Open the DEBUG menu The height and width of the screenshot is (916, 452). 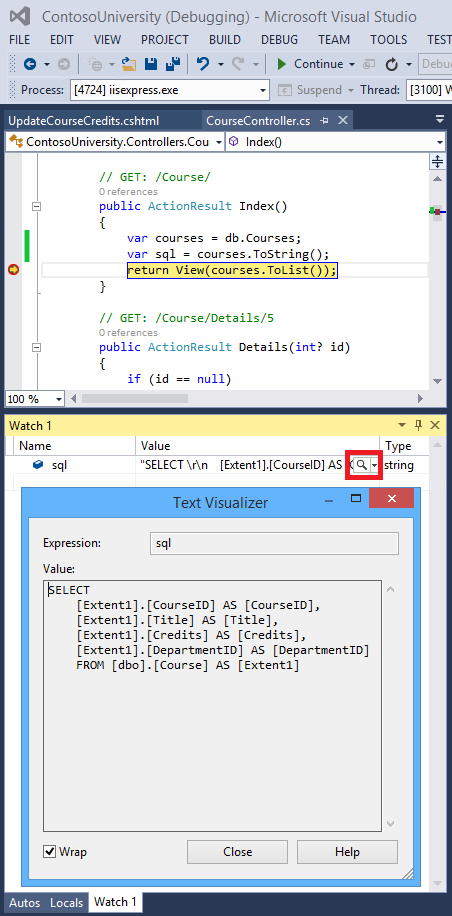[279, 40]
